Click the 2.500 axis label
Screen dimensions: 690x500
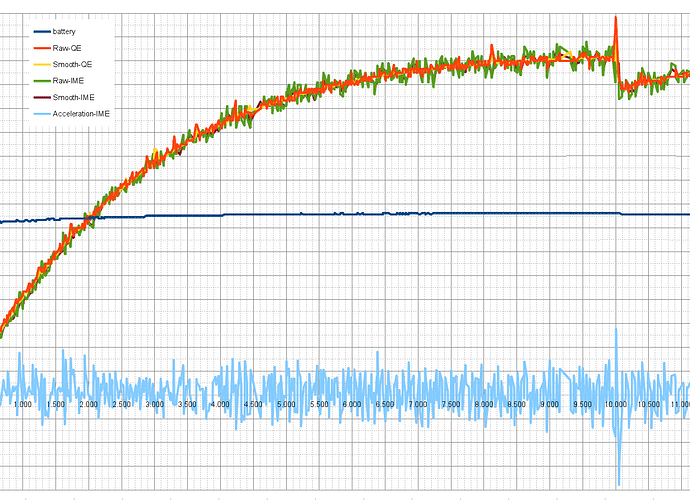click(x=121, y=404)
